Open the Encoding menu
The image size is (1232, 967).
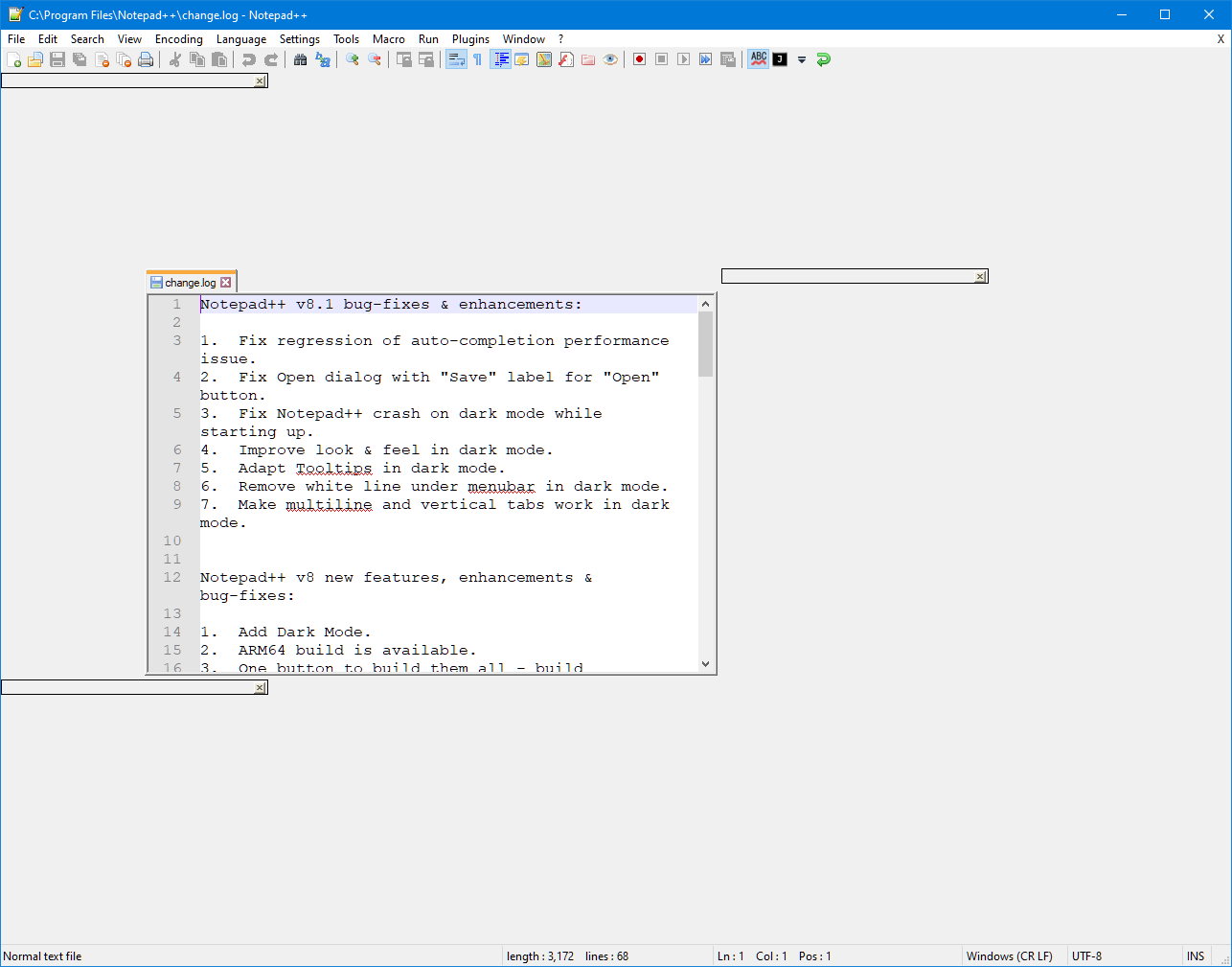(x=179, y=39)
